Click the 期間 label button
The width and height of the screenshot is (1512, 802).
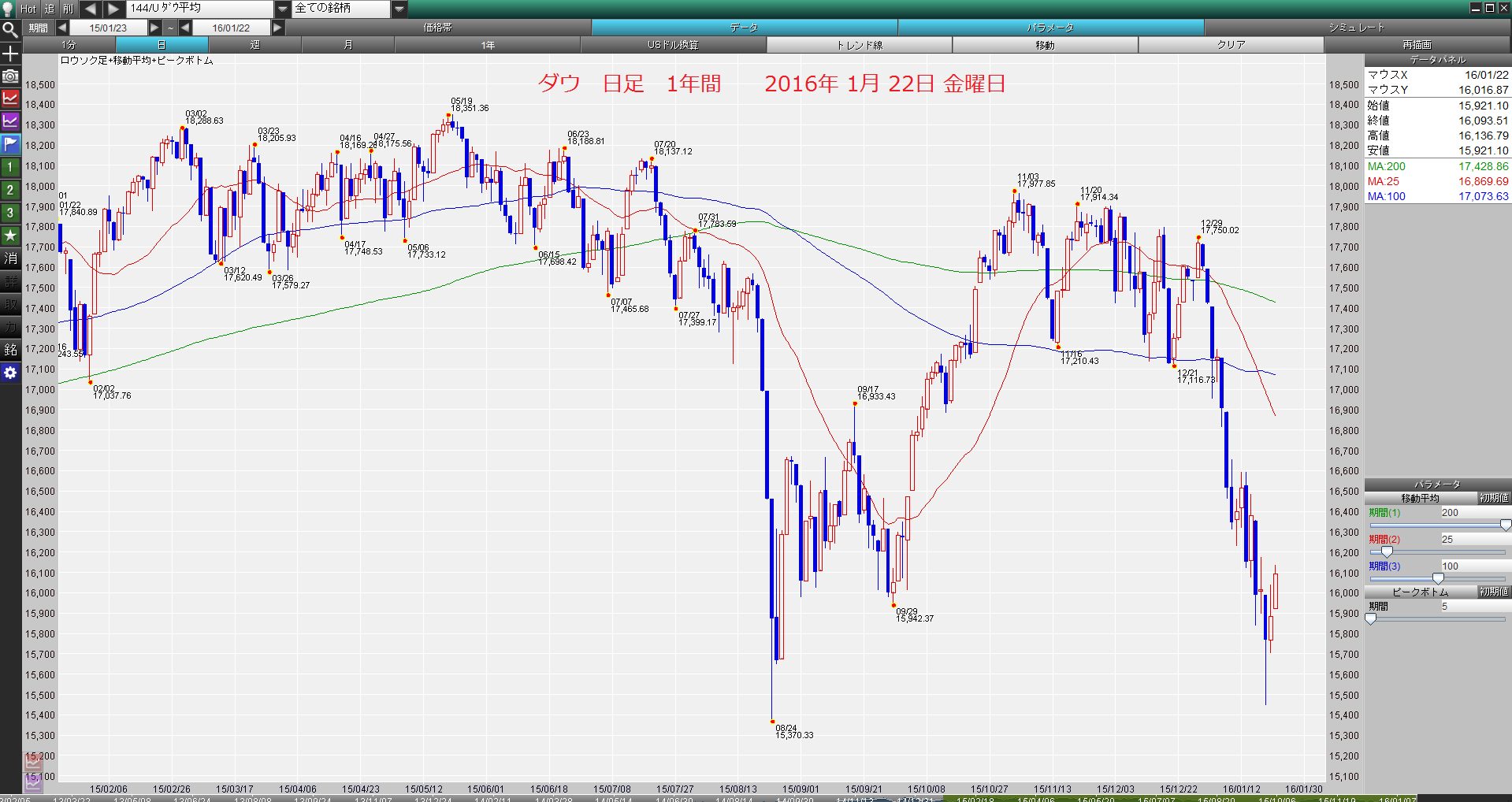[x=39, y=28]
